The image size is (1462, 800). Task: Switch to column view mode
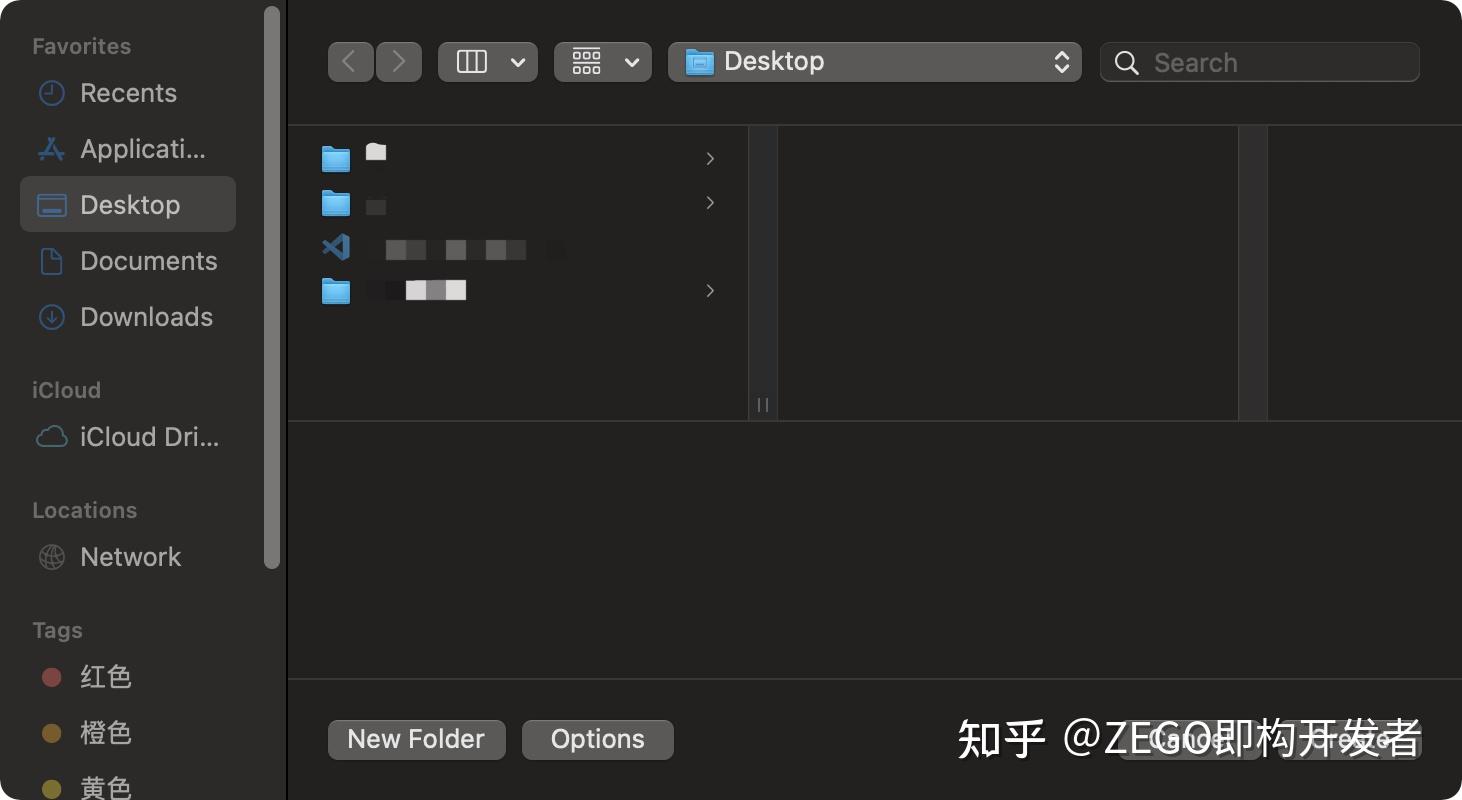tap(471, 61)
